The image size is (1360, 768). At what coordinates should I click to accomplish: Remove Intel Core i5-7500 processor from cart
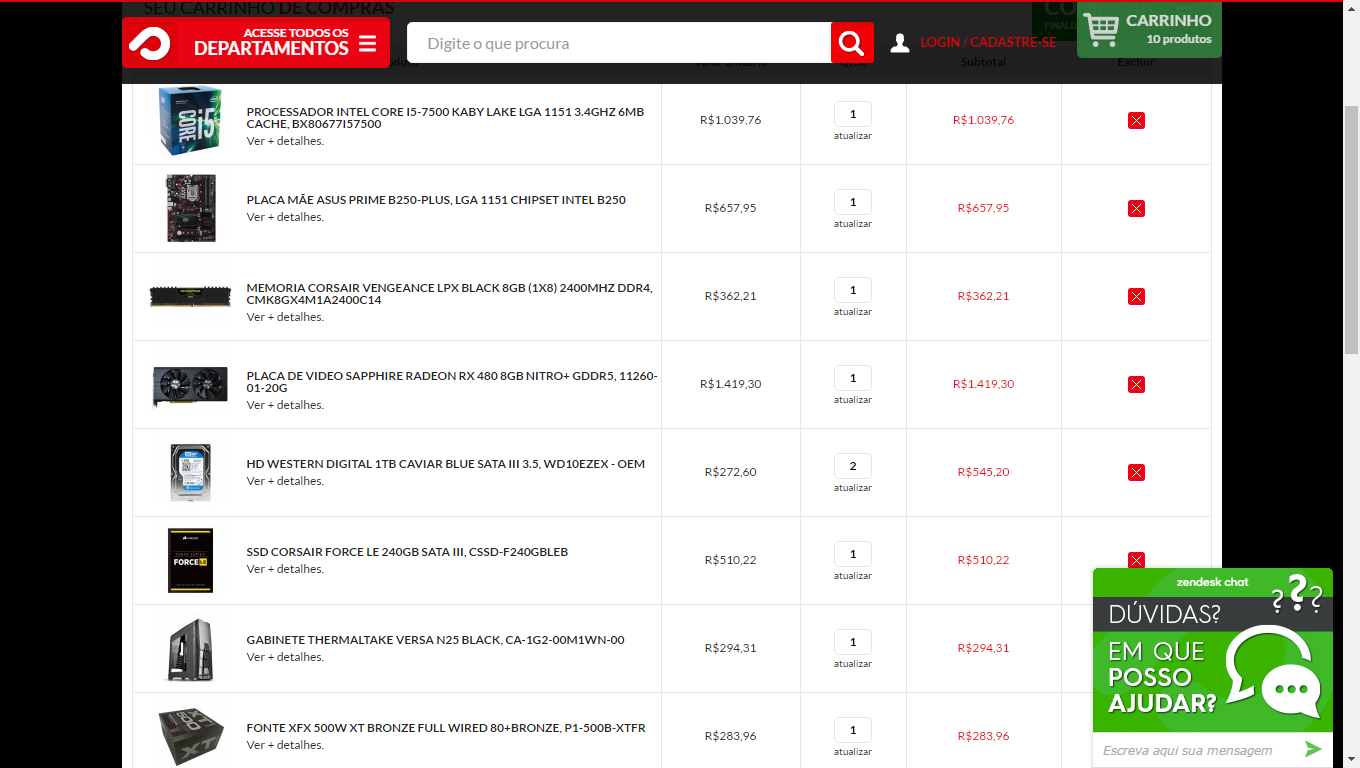click(x=1136, y=120)
